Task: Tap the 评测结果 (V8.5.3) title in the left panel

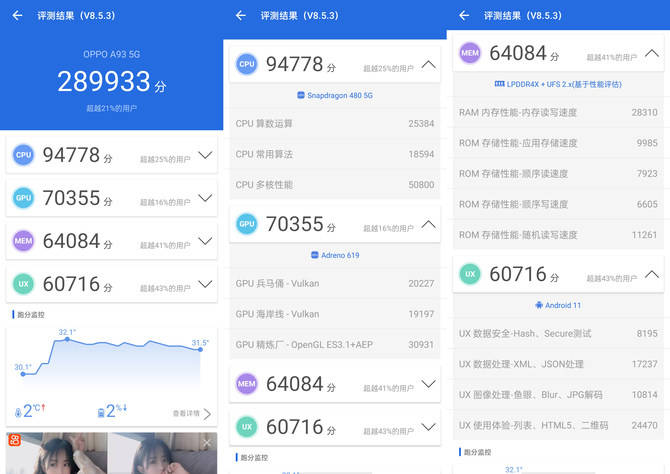Action: point(76,16)
